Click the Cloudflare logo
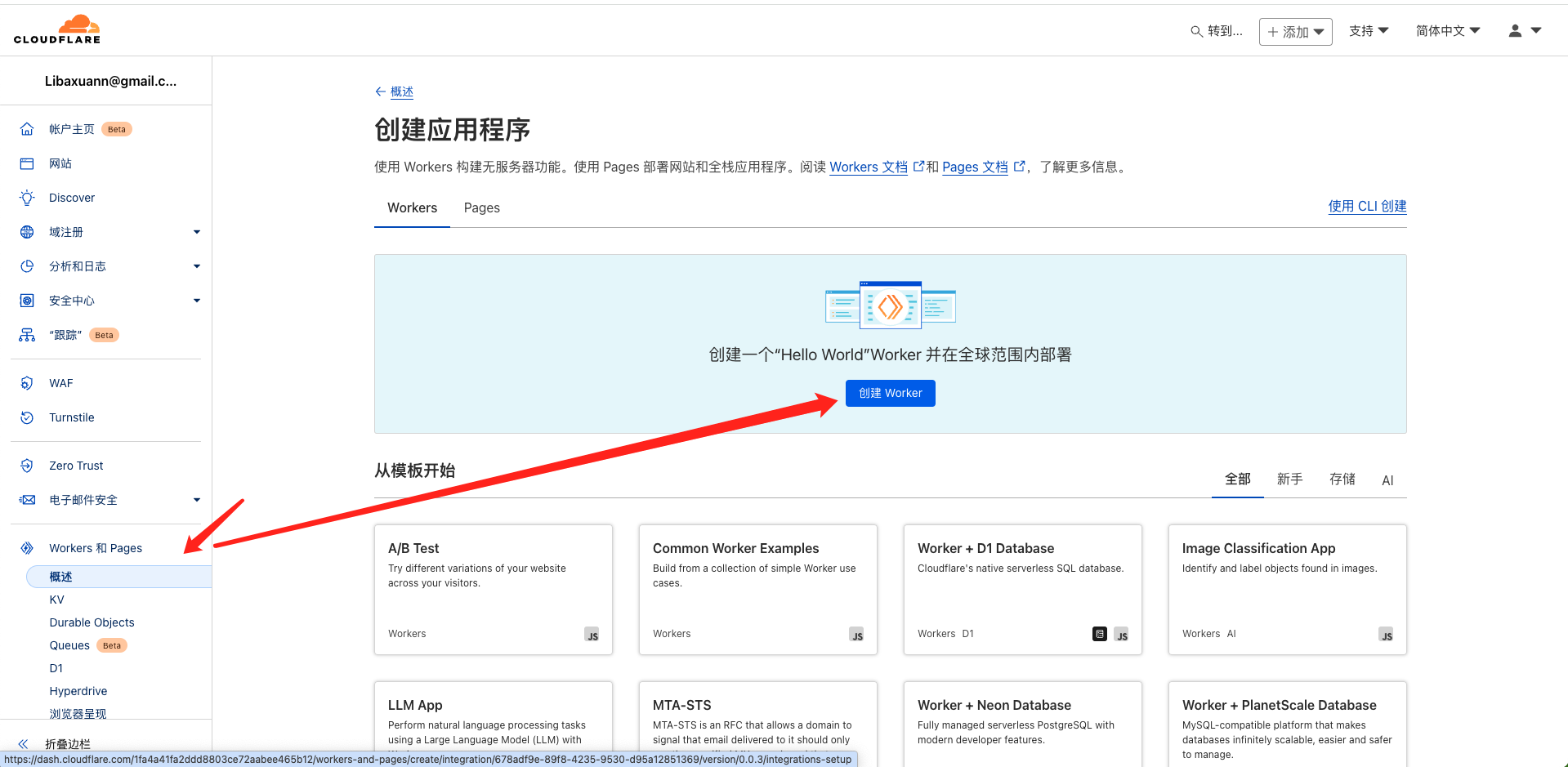 pos(57,29)
